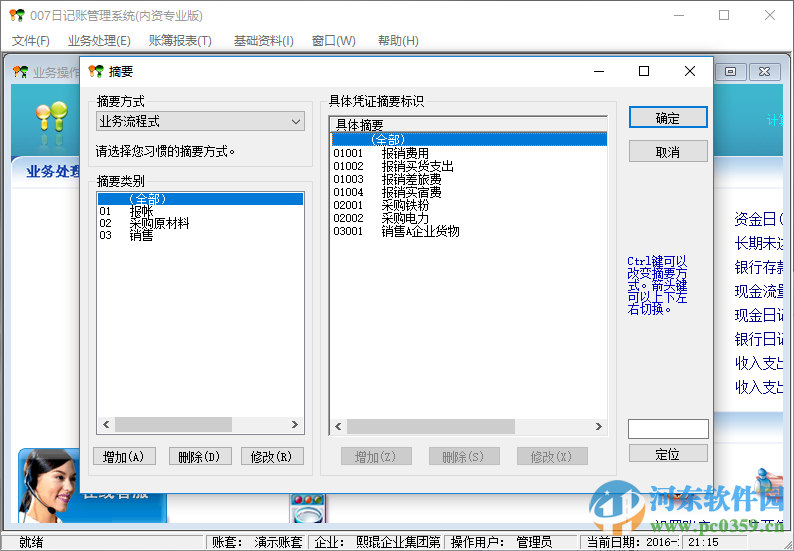Click 增加(A) under 摘要类别

point(124,457)
